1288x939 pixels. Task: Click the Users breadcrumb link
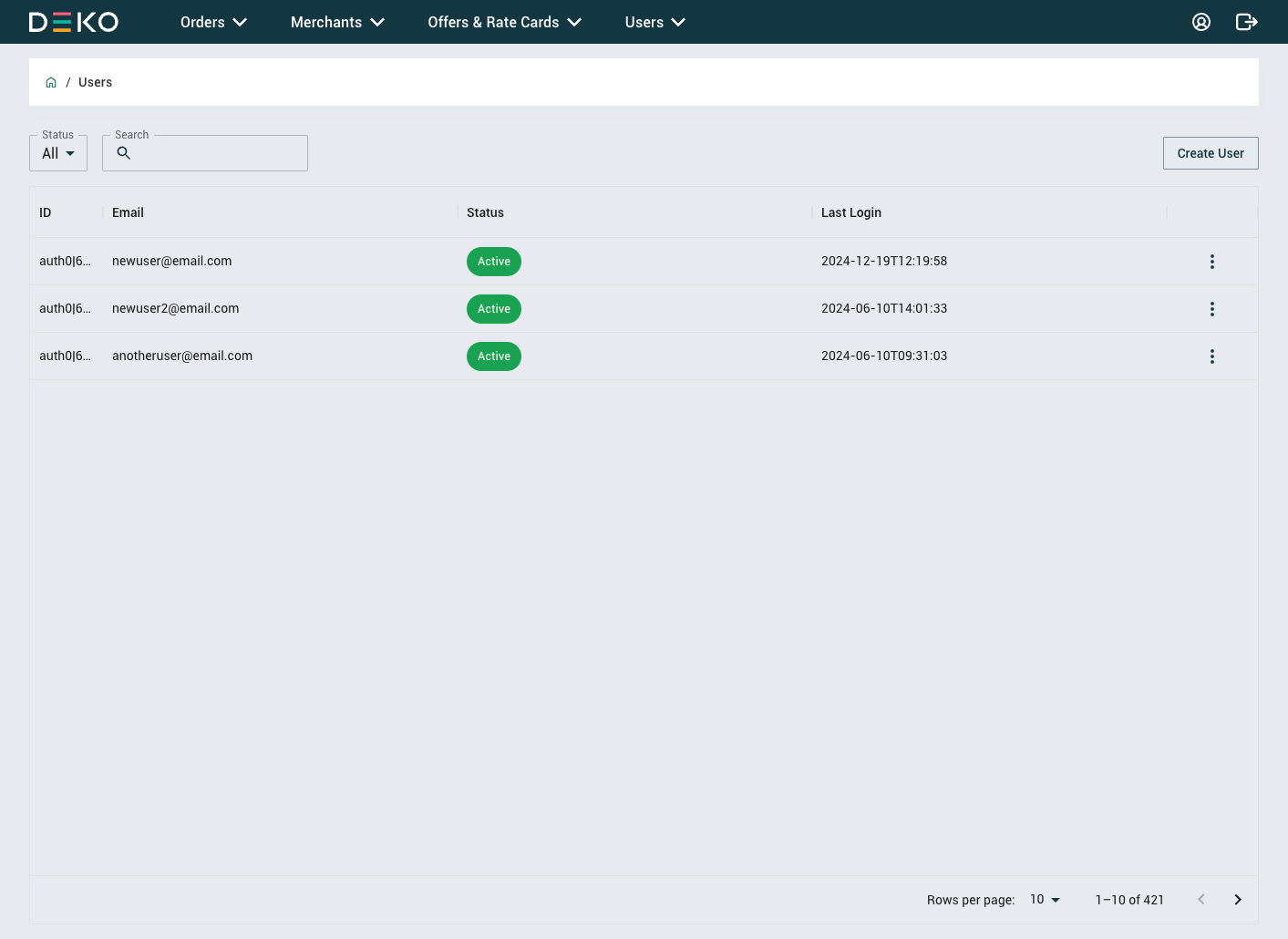coord(95,82)
